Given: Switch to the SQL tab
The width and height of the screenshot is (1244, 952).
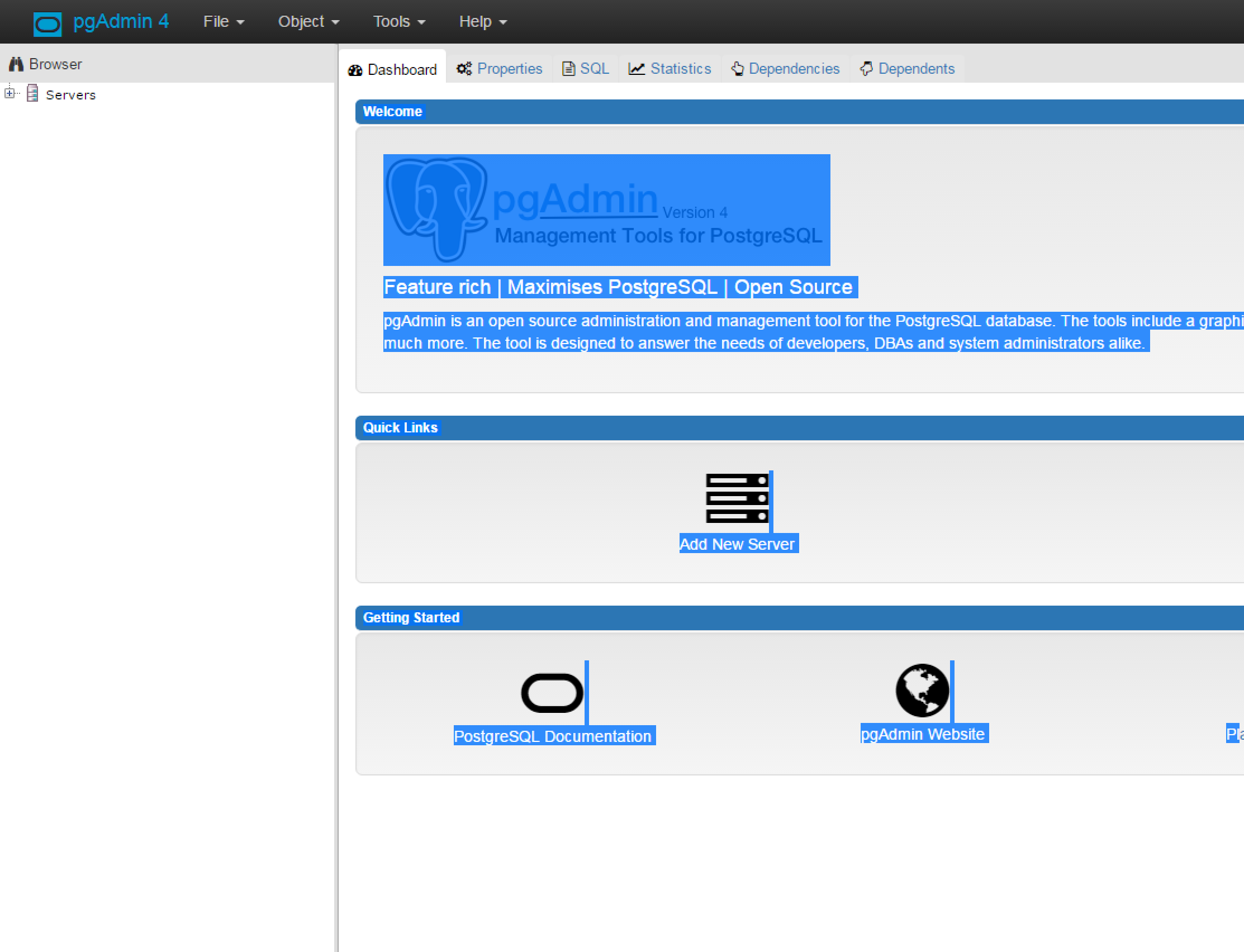Looking at the screenshot, I should click(586, 69).
